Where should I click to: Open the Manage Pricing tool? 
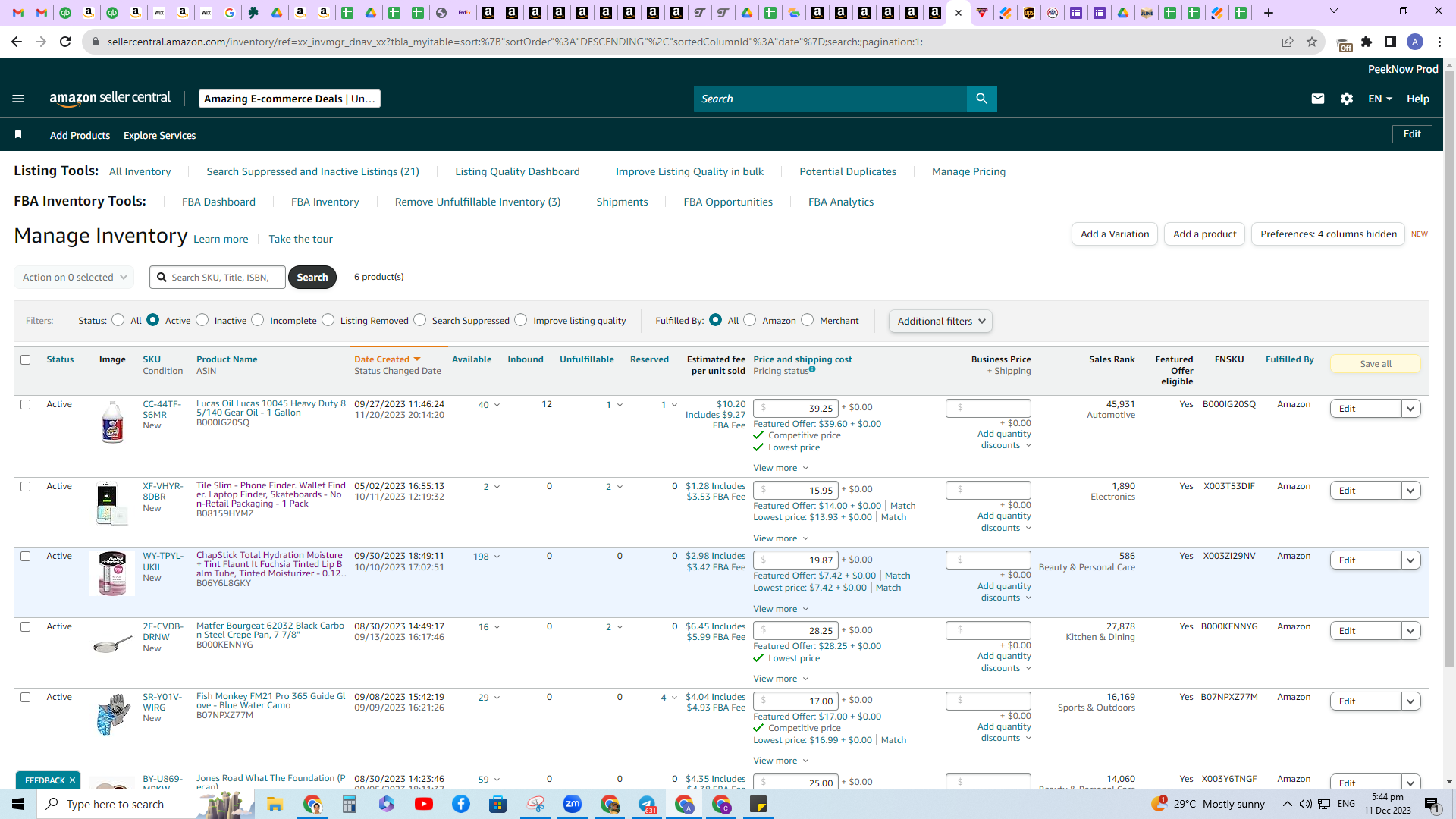point(968,171)
